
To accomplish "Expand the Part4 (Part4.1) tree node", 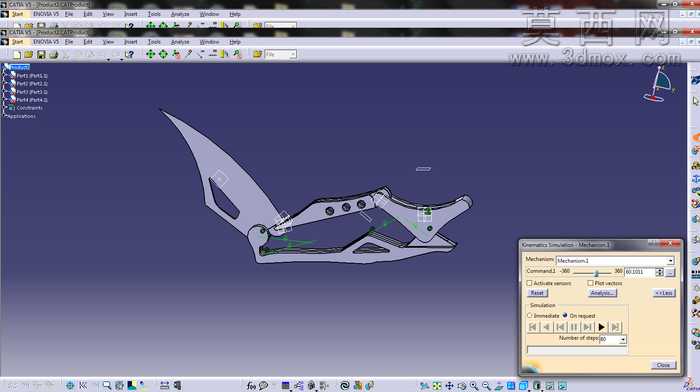I will pos(5,100).
